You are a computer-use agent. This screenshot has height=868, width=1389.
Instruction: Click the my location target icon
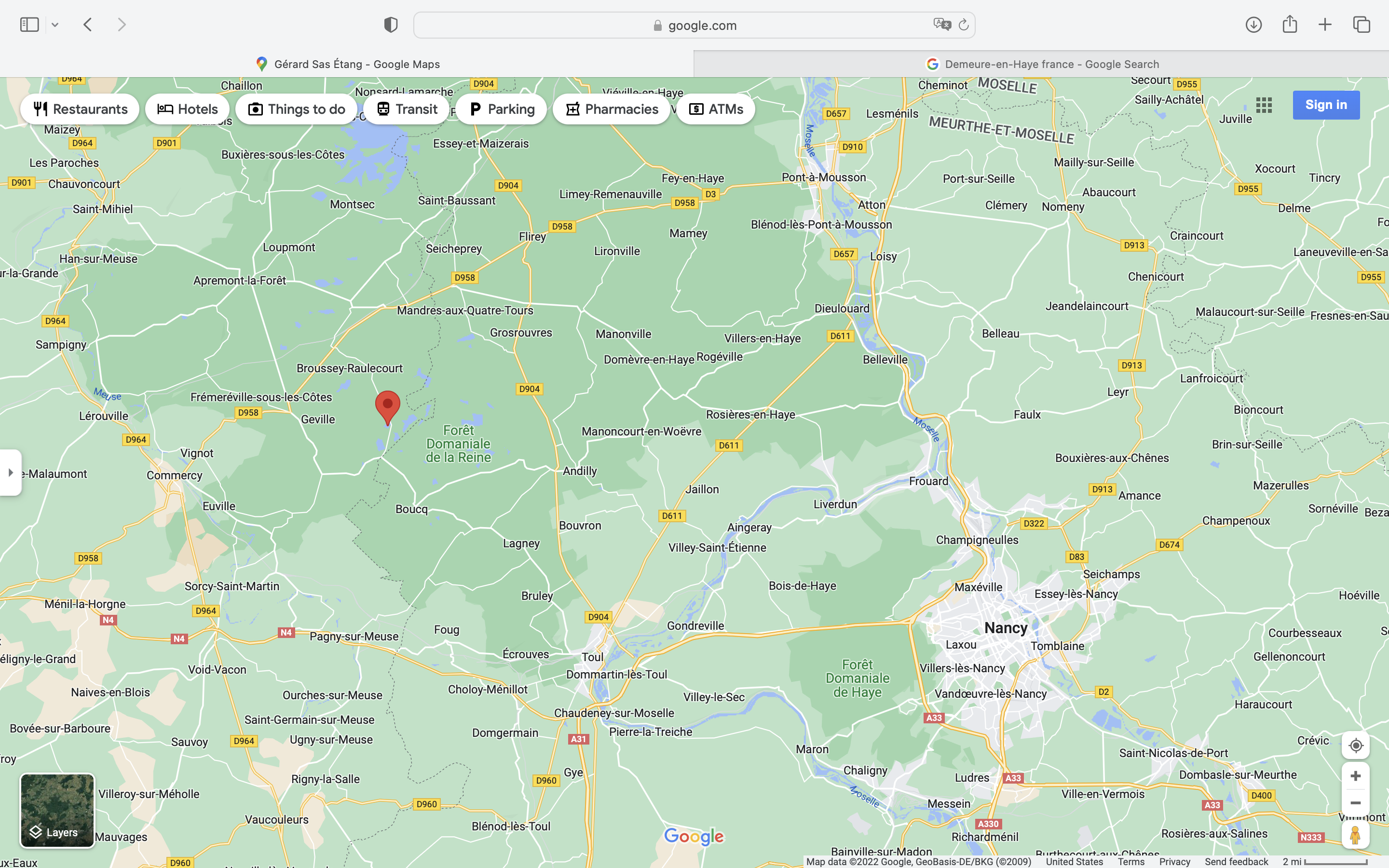pyautogui.click(x=1355, y=745)
